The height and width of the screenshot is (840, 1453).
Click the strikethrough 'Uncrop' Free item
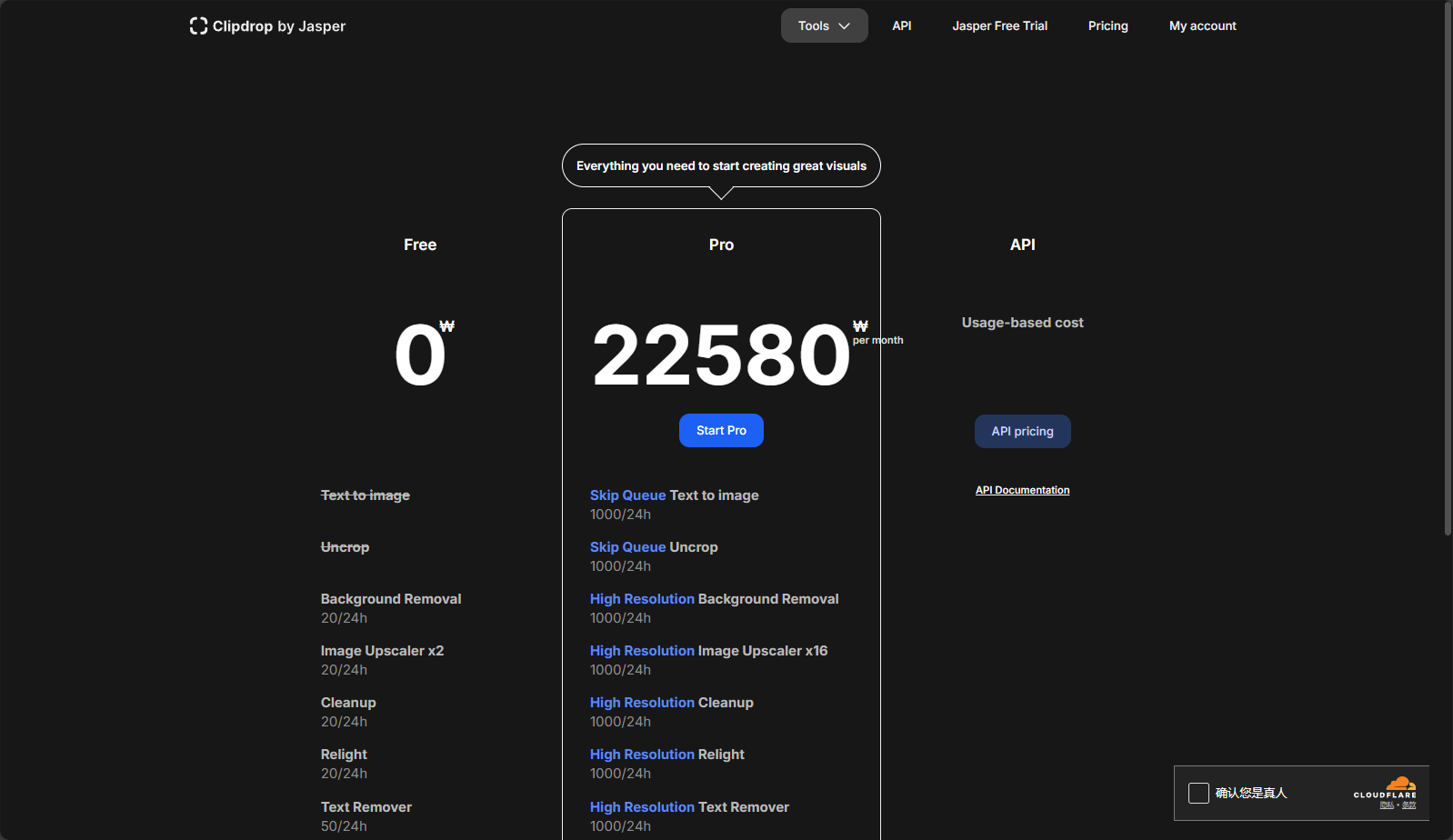point(346,547)
